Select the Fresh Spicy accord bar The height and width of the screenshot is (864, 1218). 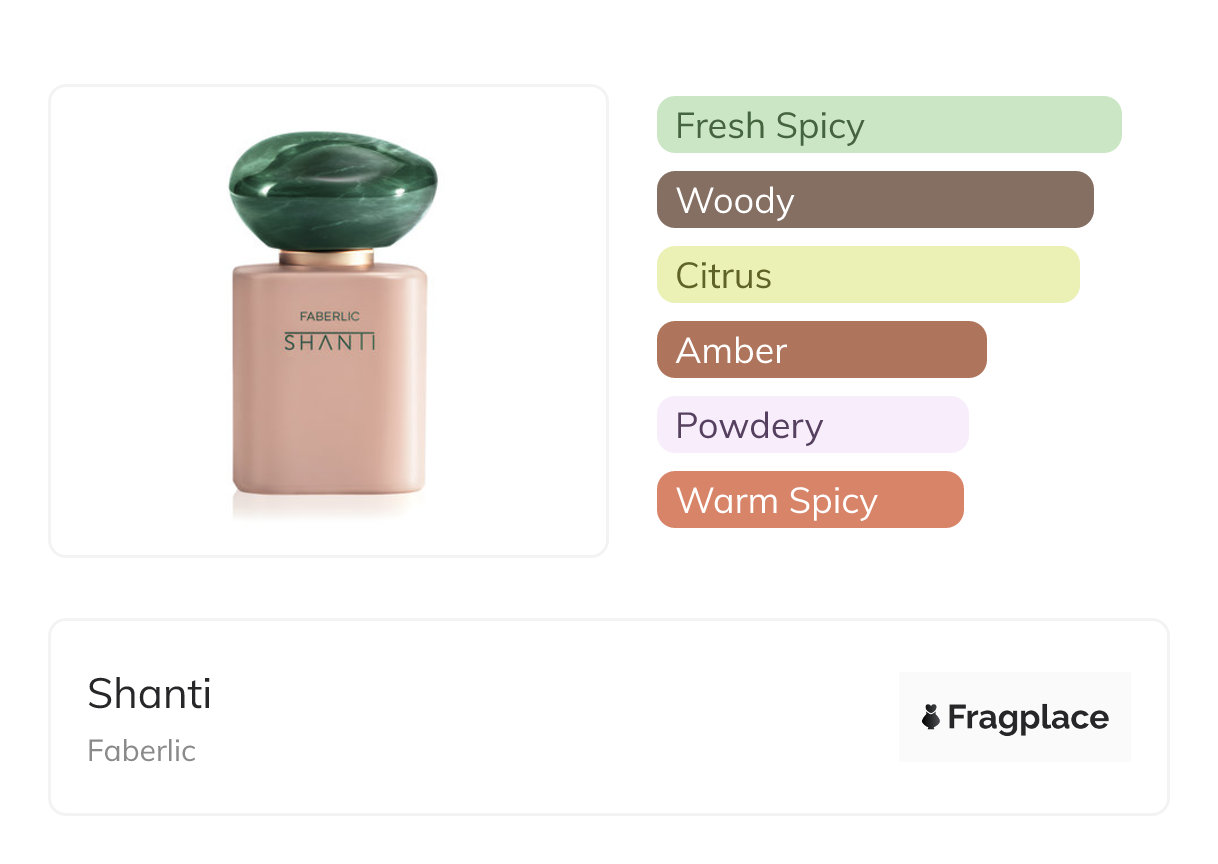[x=888, y=125]
